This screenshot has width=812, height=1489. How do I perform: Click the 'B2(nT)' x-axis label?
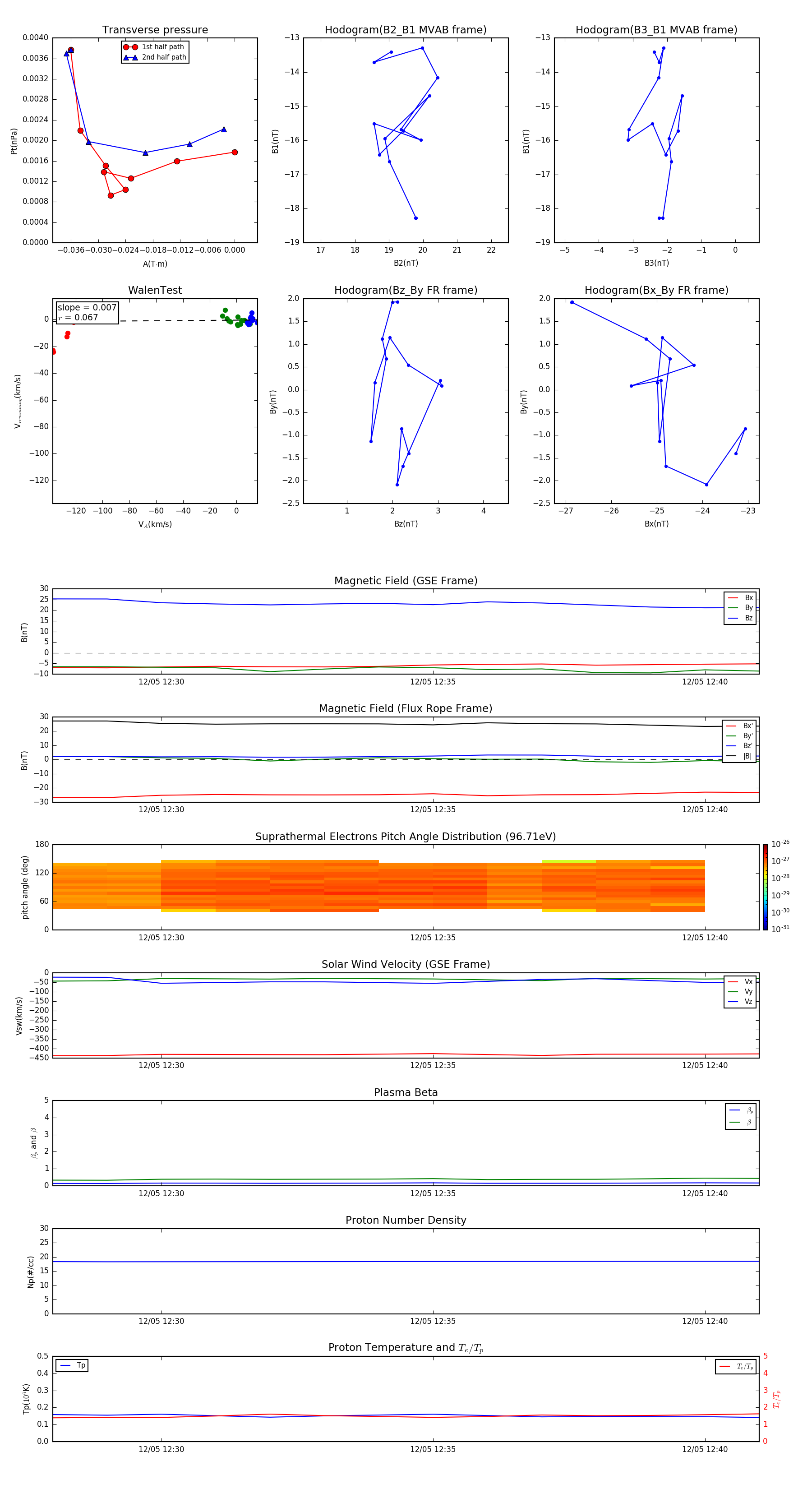[406, 263]
